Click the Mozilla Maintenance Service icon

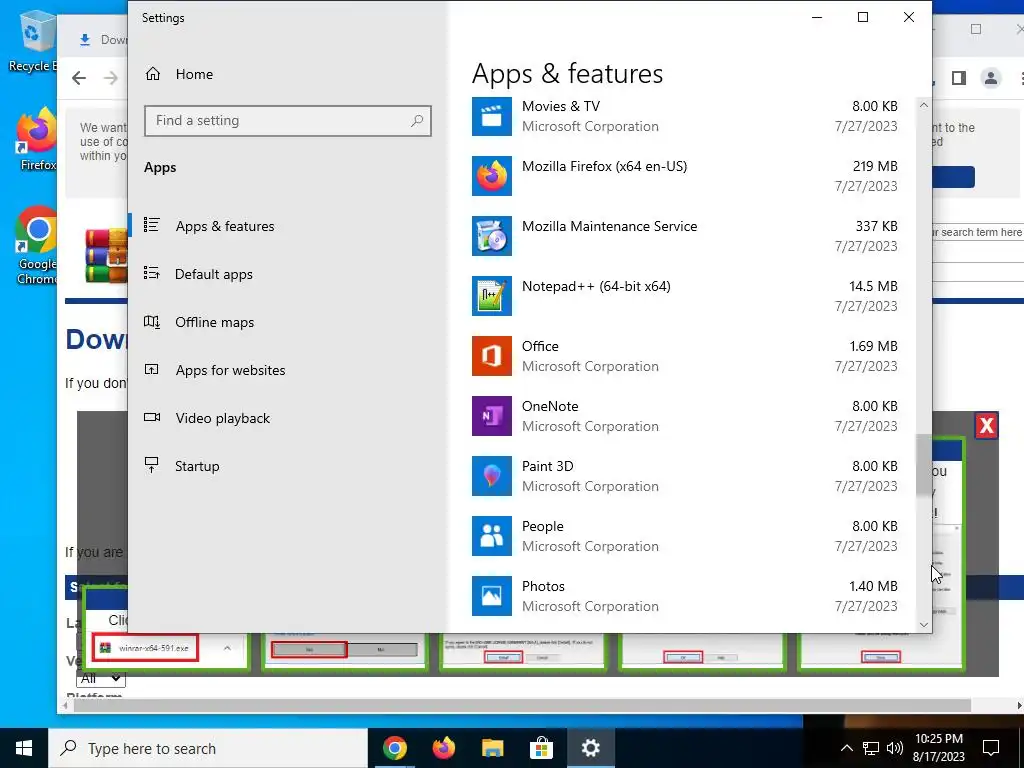(492, 236)
